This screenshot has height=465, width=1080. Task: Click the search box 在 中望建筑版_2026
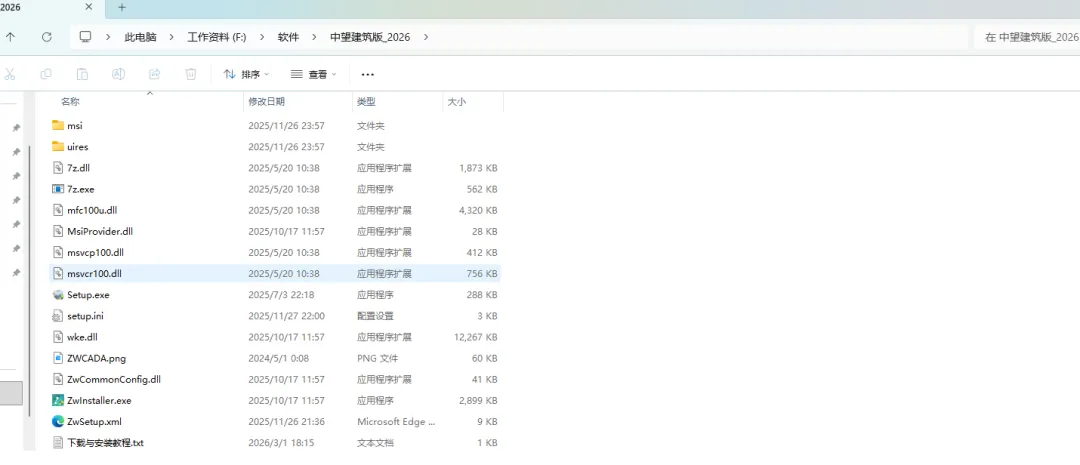[x=1027, y=37]
